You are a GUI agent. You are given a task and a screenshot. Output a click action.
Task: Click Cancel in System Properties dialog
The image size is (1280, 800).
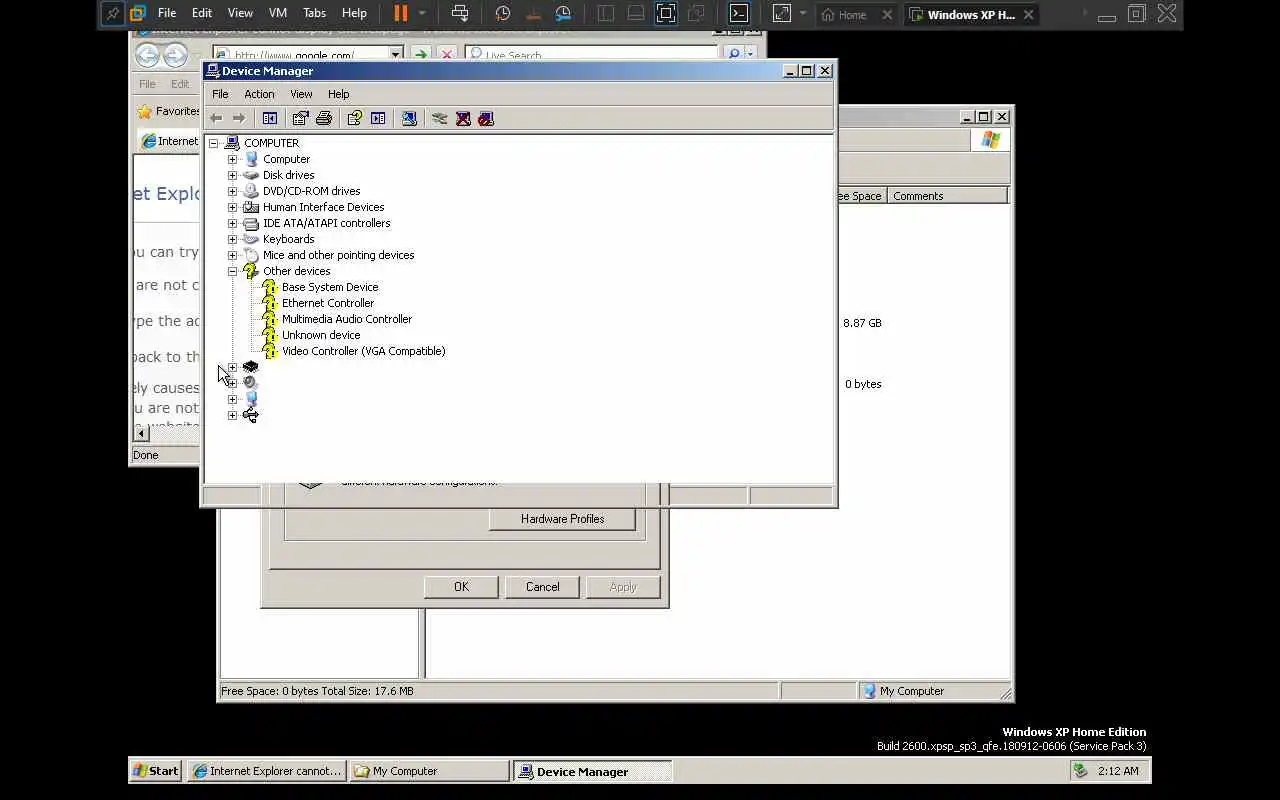click(543, 587)
